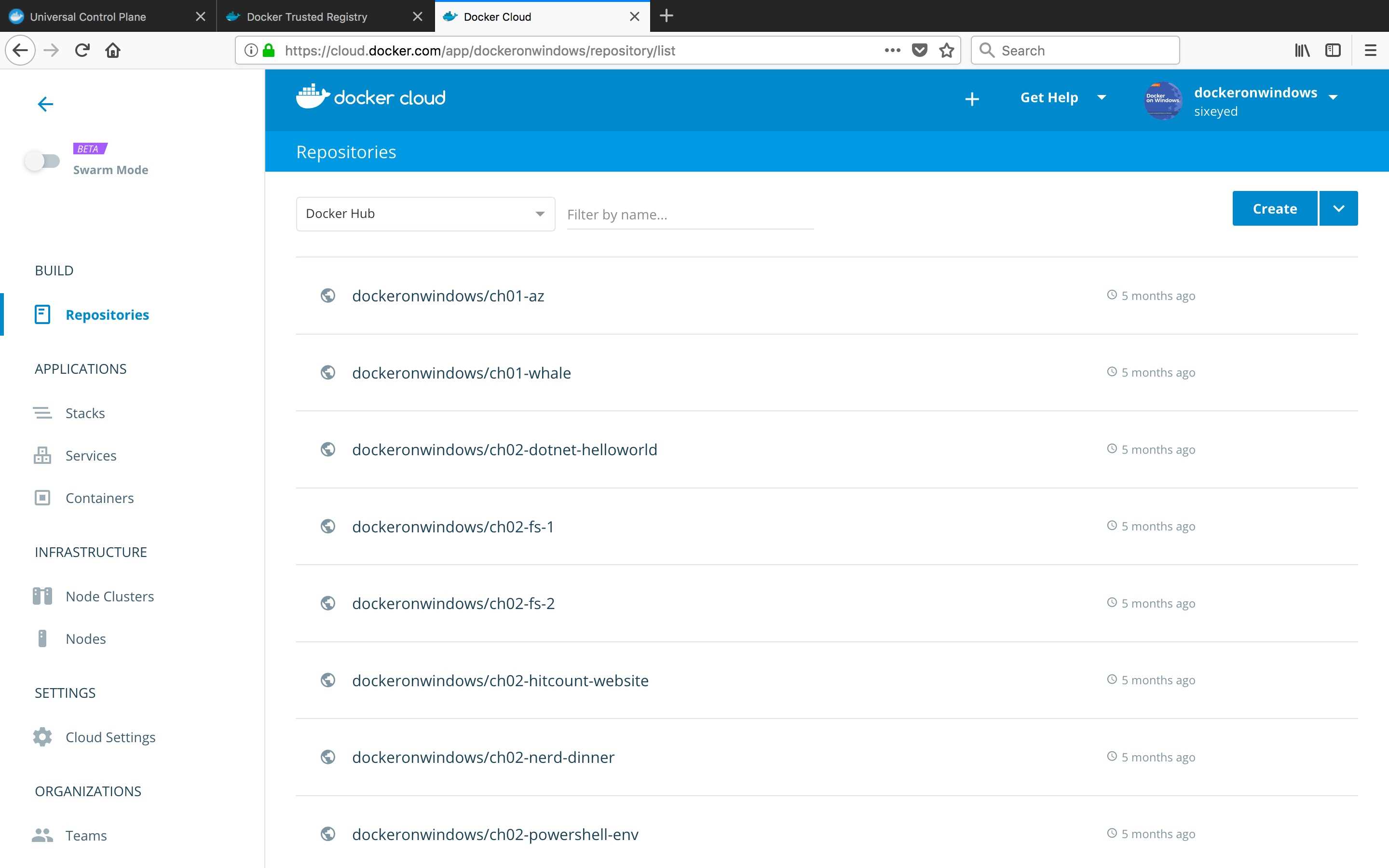Select the Stacks icon under Applications
The image size is (1389, 868).
42,413
